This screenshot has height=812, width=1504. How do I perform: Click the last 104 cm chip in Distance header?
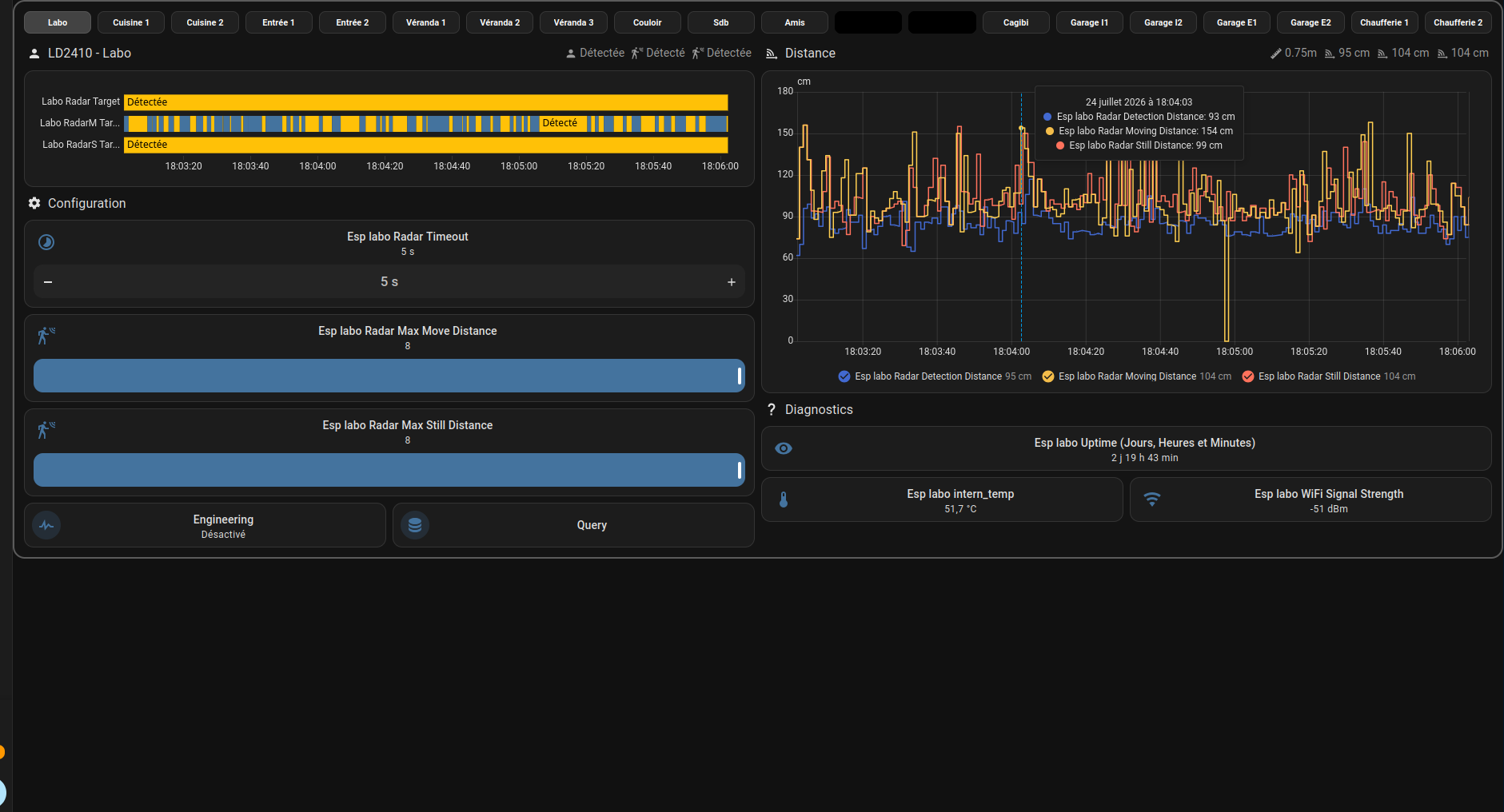click(1462, 53)
